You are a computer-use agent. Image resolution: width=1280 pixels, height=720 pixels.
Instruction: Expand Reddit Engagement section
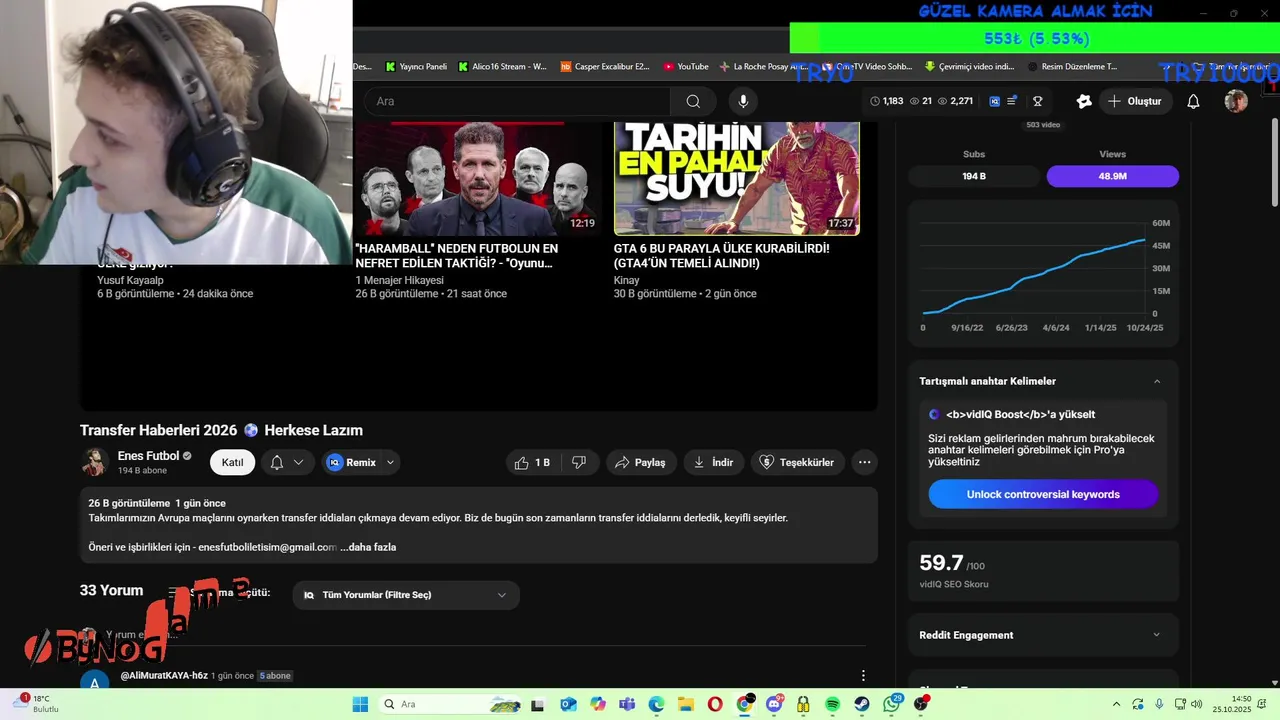point(1157,635)
